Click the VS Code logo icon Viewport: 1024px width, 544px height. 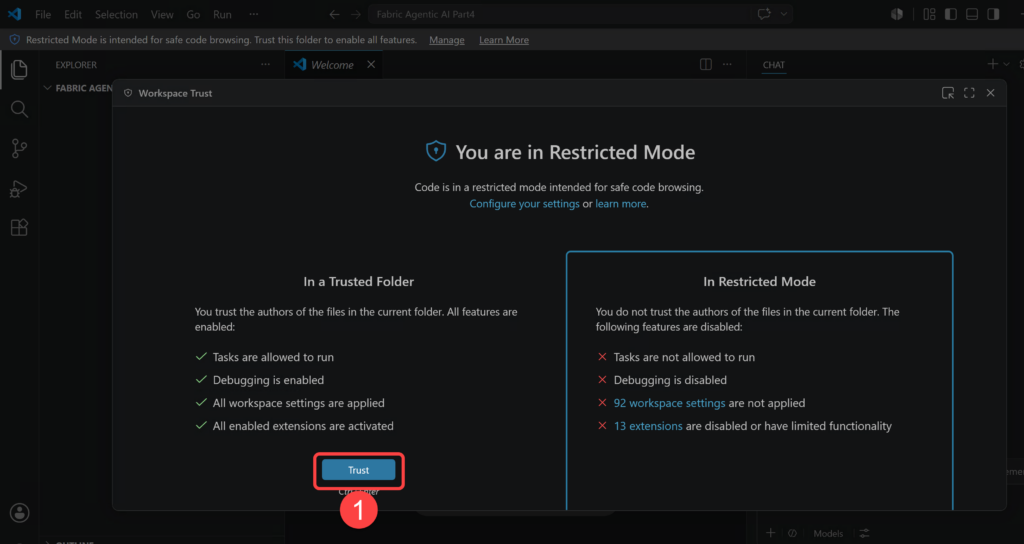coord(14,14)
